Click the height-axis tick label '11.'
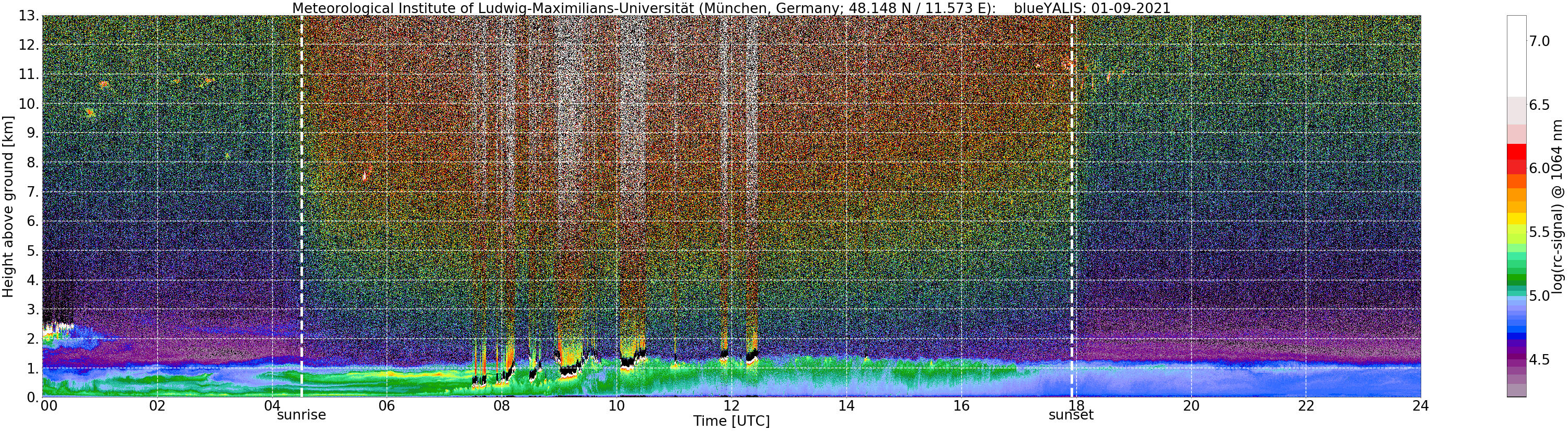This screenshot has width=1568, height=431. pos(28,74)
